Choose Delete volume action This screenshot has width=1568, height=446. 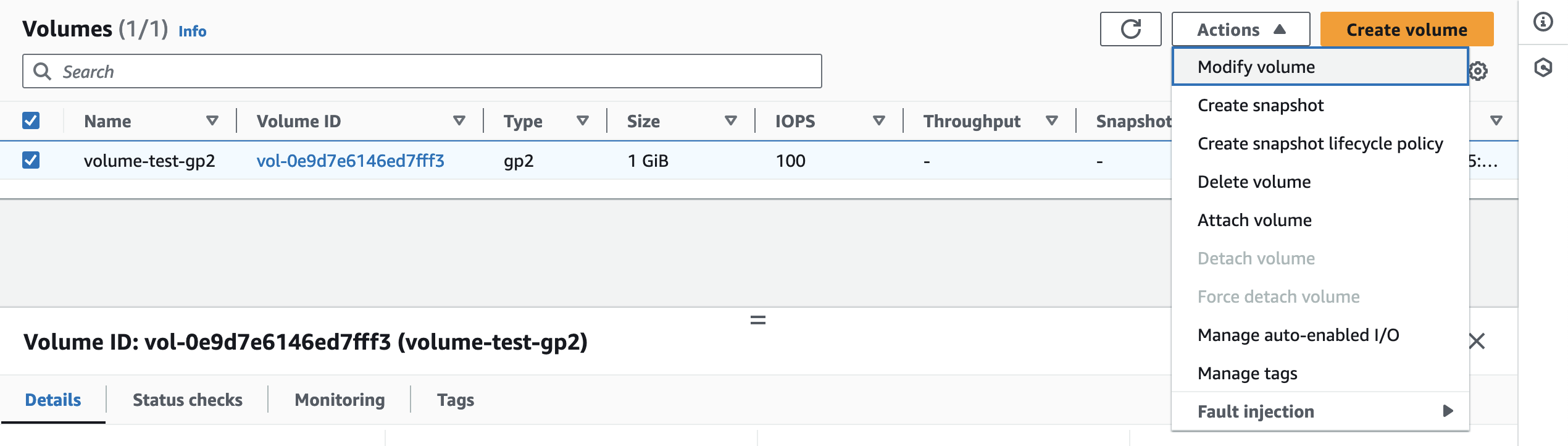[x=1254, y=182]
